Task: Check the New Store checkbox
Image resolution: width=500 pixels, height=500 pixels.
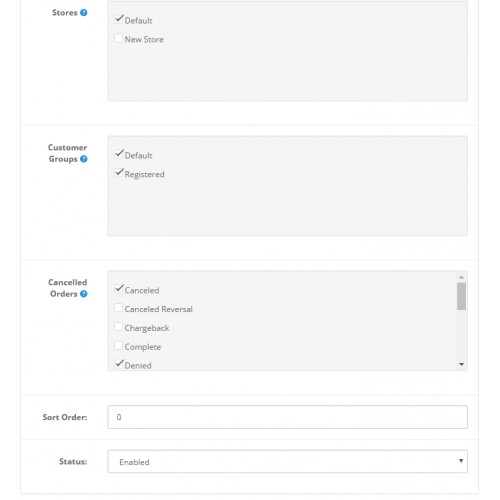Action: pos(118,38)
